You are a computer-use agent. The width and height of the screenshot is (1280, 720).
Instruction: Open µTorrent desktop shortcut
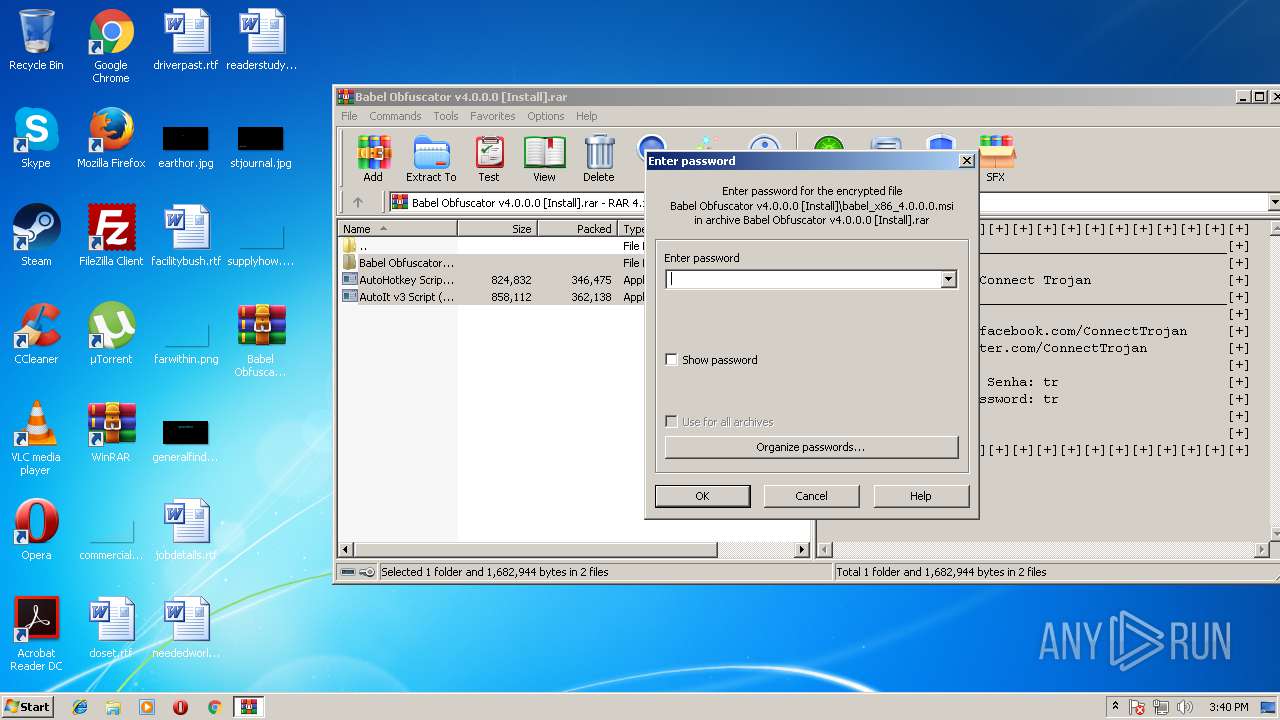click(x=111, y=334)
